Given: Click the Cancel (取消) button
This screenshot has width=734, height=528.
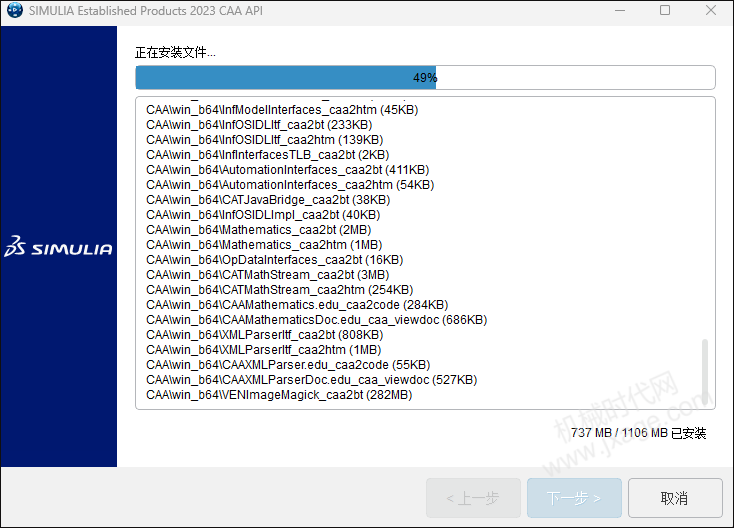Looking at the screenshot, I should pyautogui.click(x=675, y=498).
